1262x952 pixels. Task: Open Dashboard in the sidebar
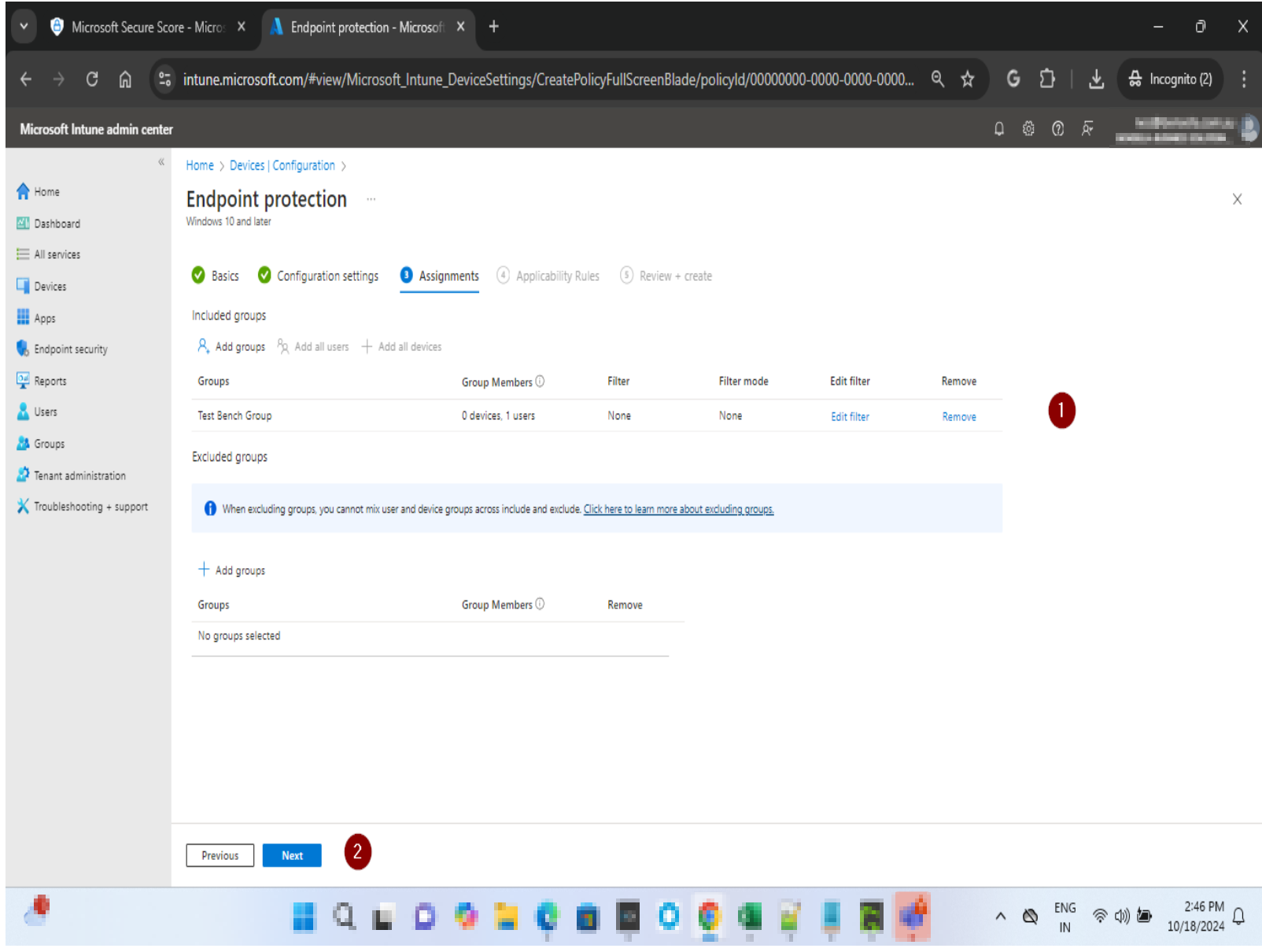[x=48, y=223]
